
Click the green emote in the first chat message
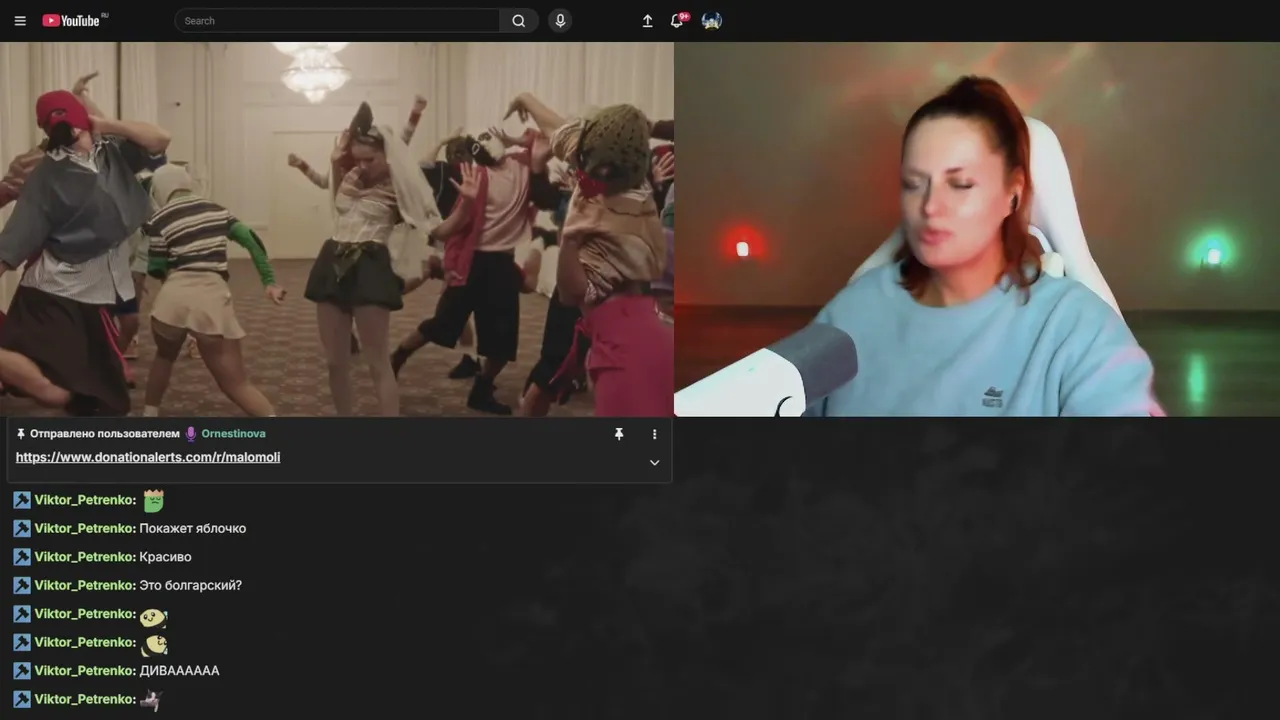point(153,500)
